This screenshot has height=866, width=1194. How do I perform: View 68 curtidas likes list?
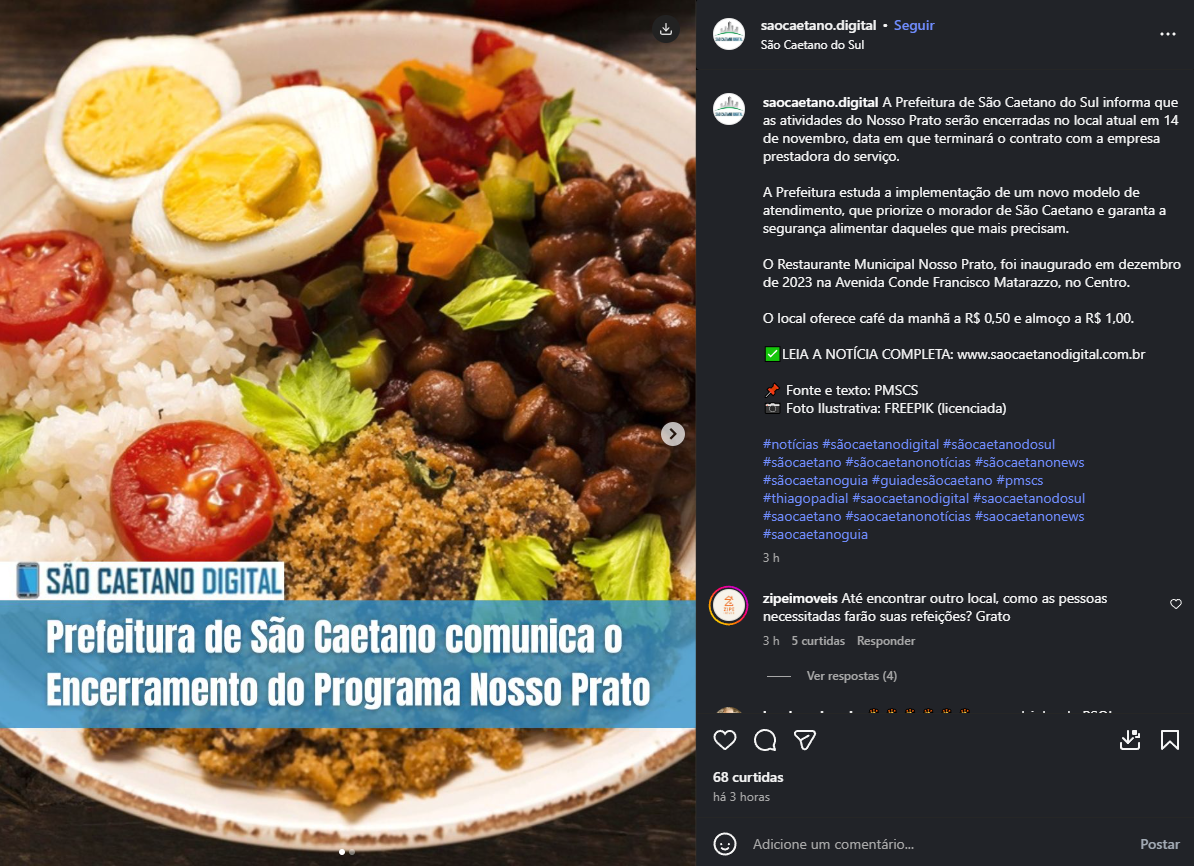748,777
